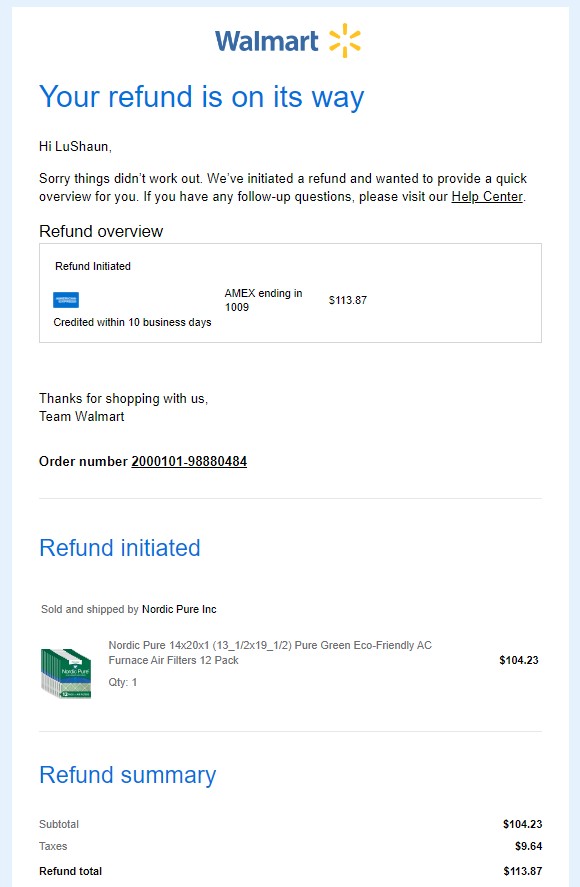The image size is (580, 887).
Task: Click the Nordic Pure 14x20x1 product title
Action: (270, 652)
